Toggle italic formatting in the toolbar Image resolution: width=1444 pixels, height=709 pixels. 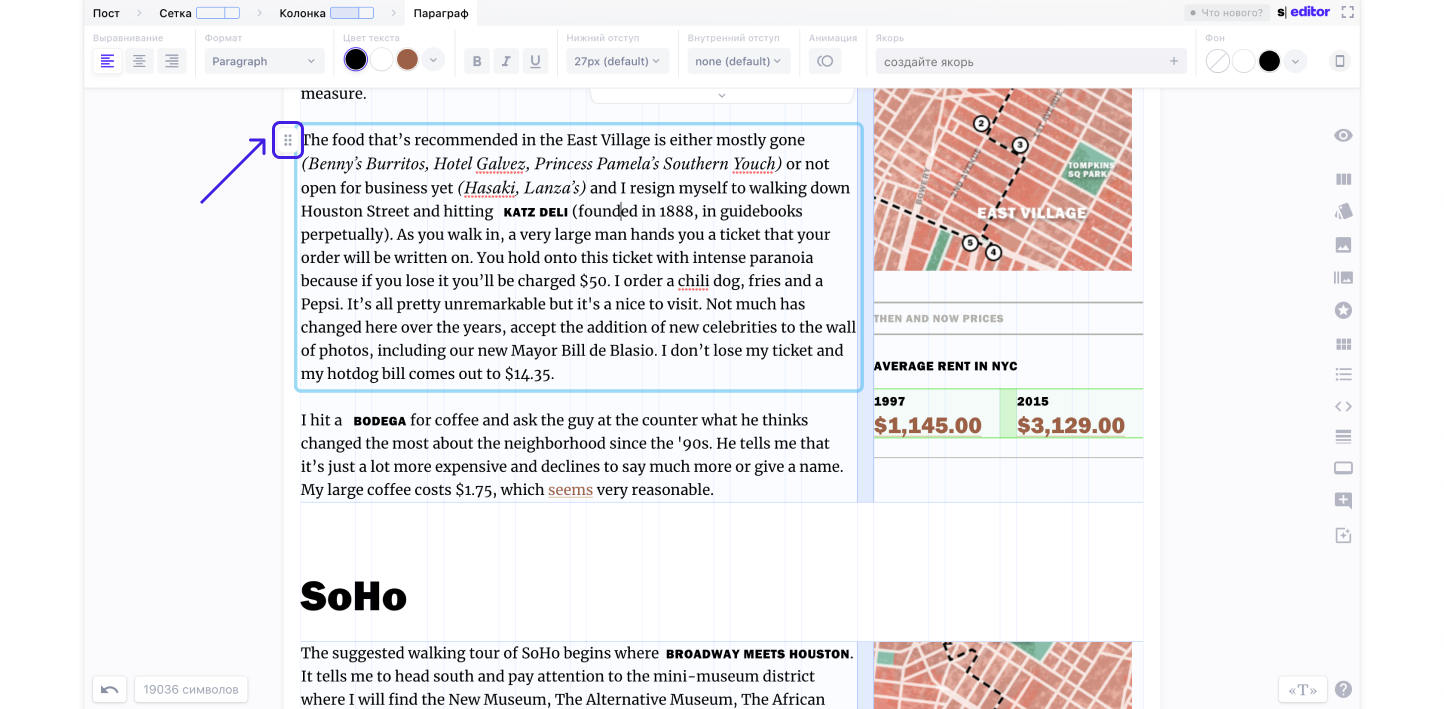coord(506,61)
